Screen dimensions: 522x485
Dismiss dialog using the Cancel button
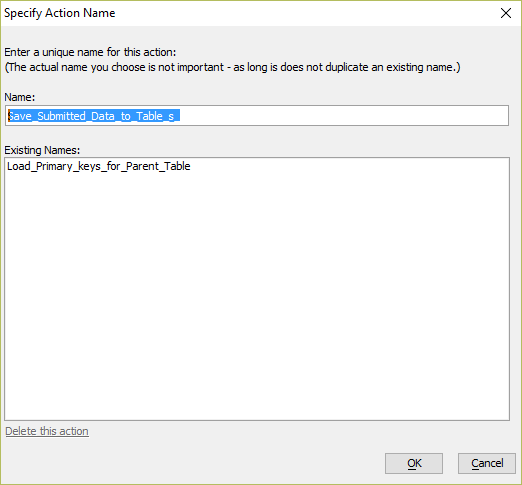[487, 463]
